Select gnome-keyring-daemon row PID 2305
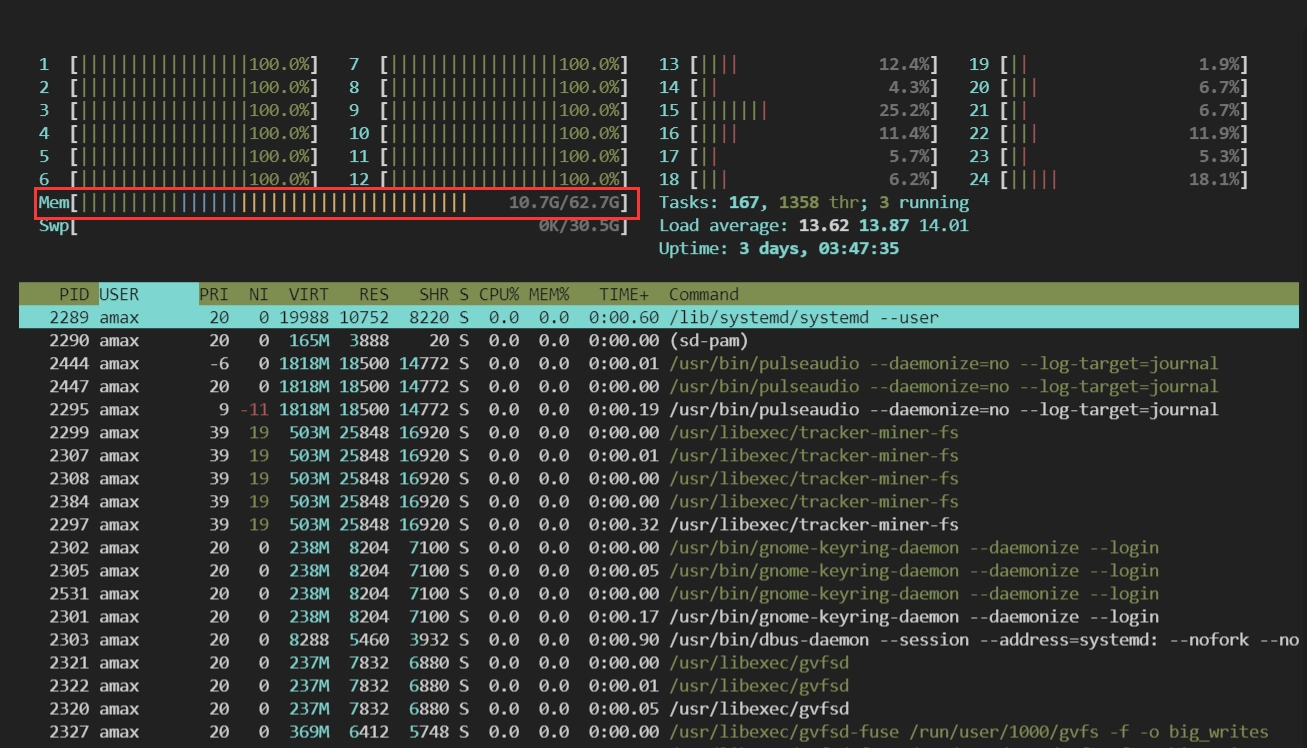Viewport: 1307px width, 748px height. click(659, 570)
